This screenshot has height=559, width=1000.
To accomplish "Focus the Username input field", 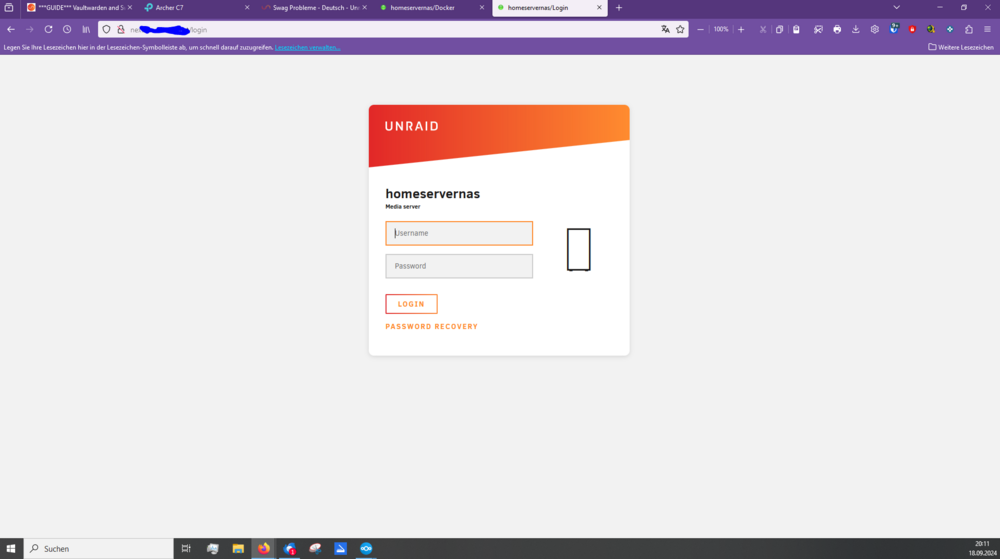I will coord(459,233).
